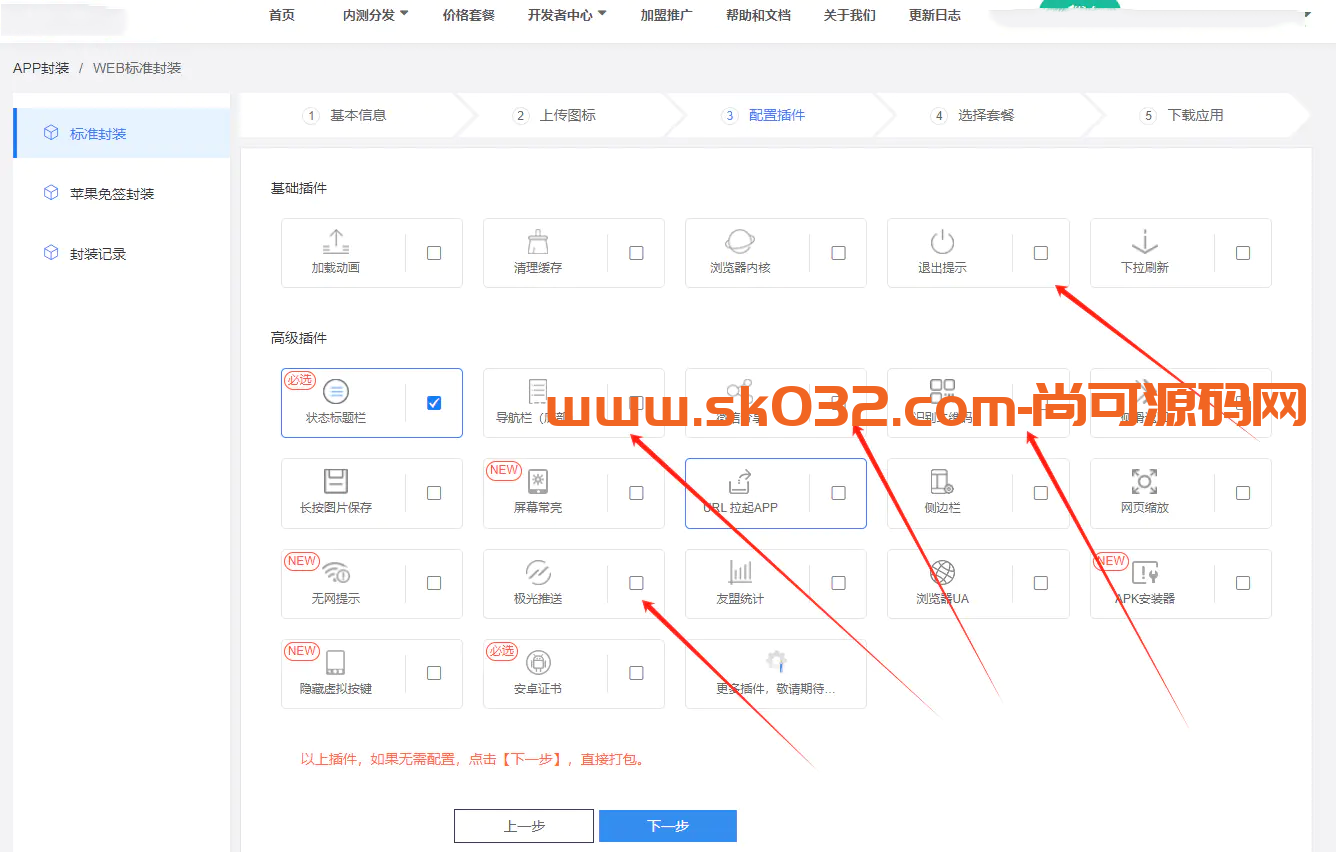Enable the 隐藏虚拟按键 checkbox
1336x852 pixels.
(x=434, y=673)
